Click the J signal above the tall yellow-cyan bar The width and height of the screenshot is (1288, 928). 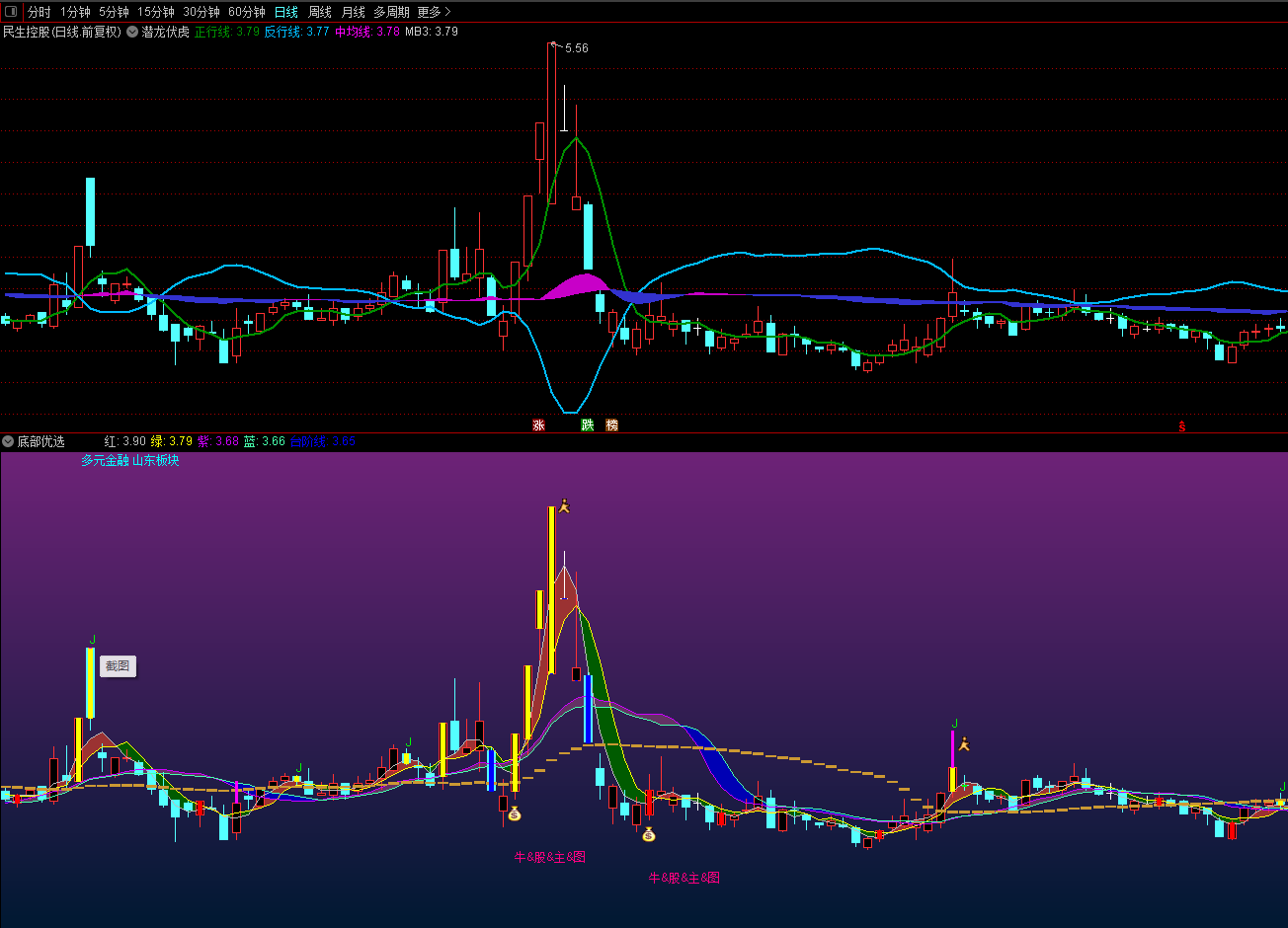click(92, 640)
